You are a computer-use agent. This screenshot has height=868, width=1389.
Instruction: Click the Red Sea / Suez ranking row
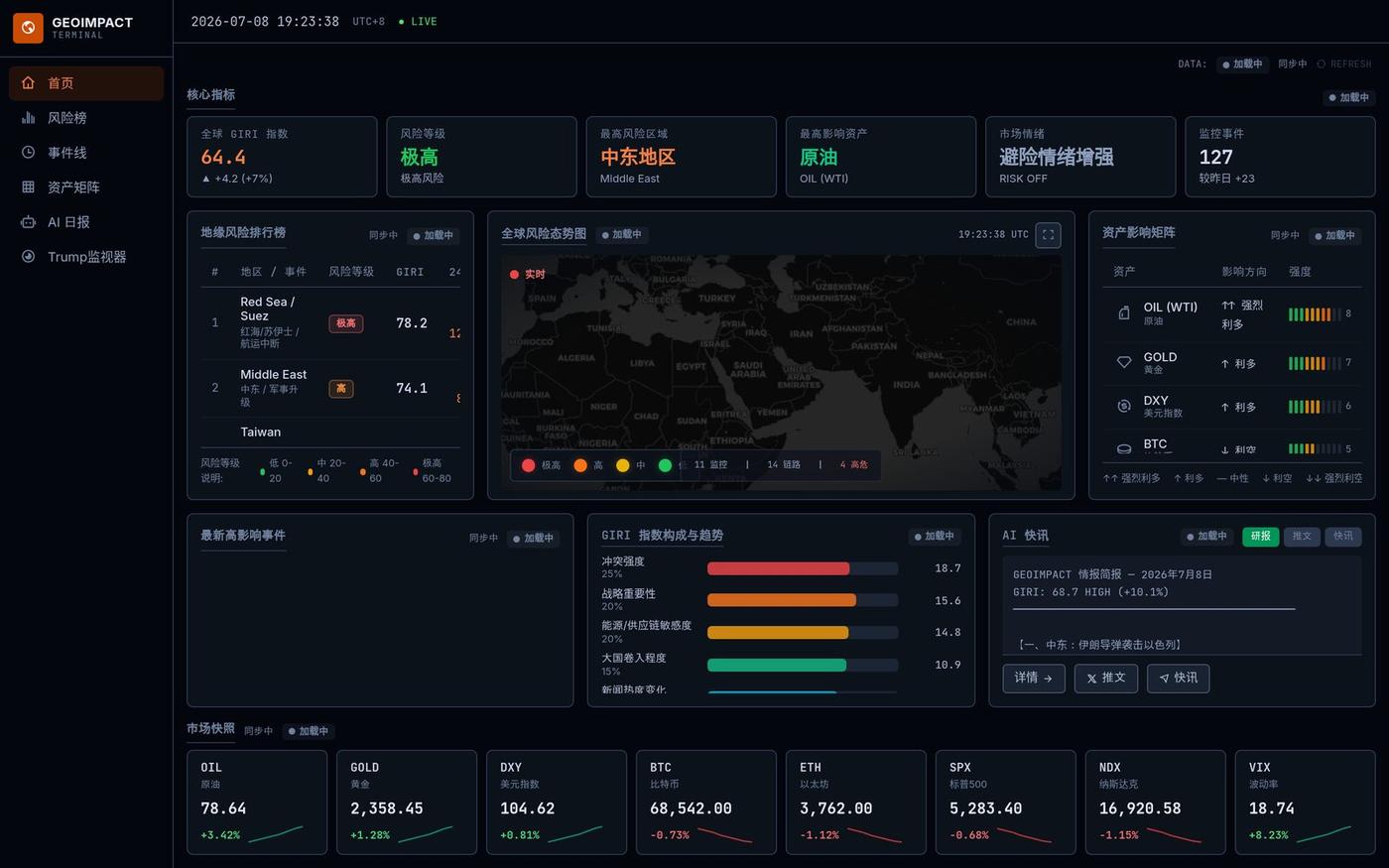tap(330, 322)
